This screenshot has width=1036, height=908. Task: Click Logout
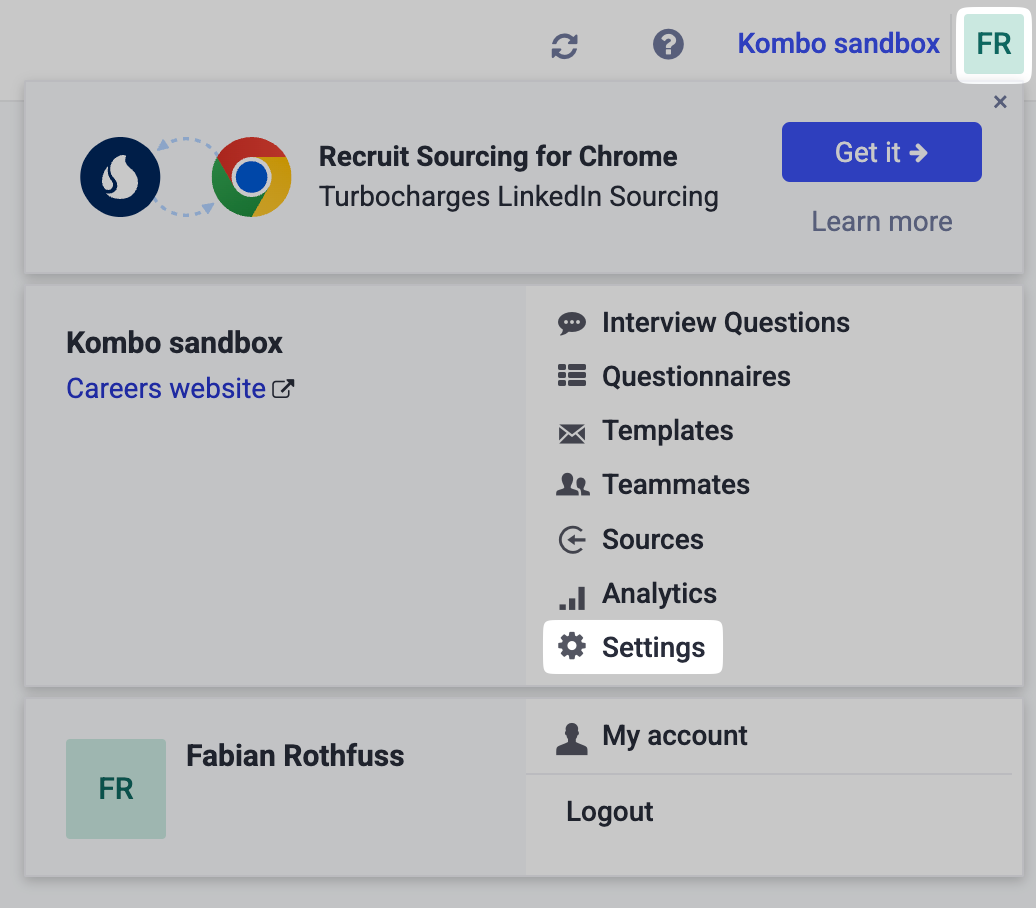pyautogui.click(x=609, y=811)
